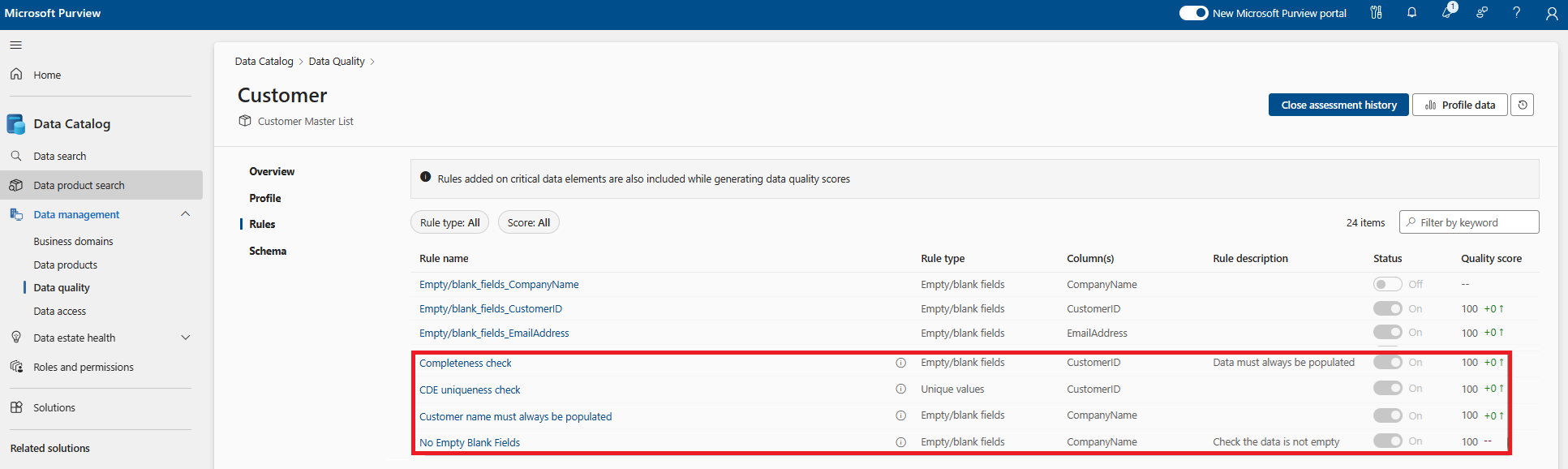Click the notifications bell icon
This screenshot has width=1568, height=469.
tap(1411, 13)
